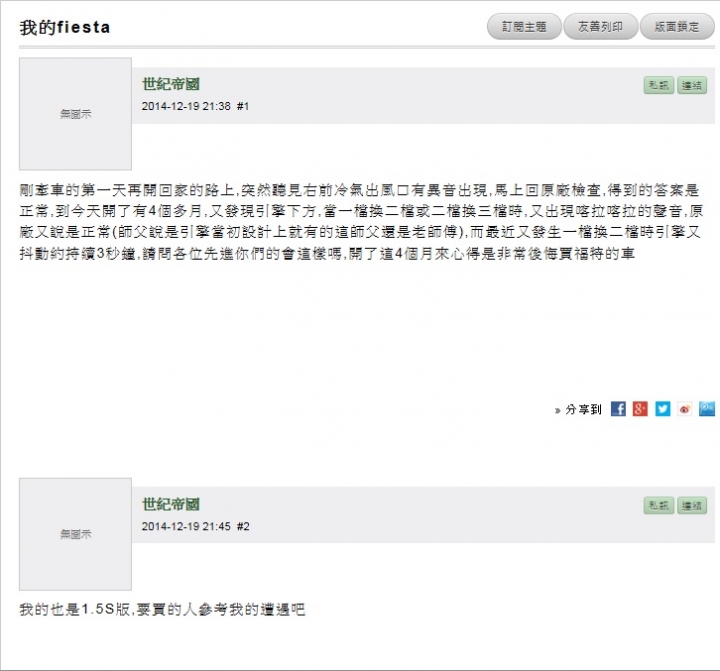Viewport: 720px width, 671px height.
Task: Click avatar placeholder of post #2
Action: 75,534
